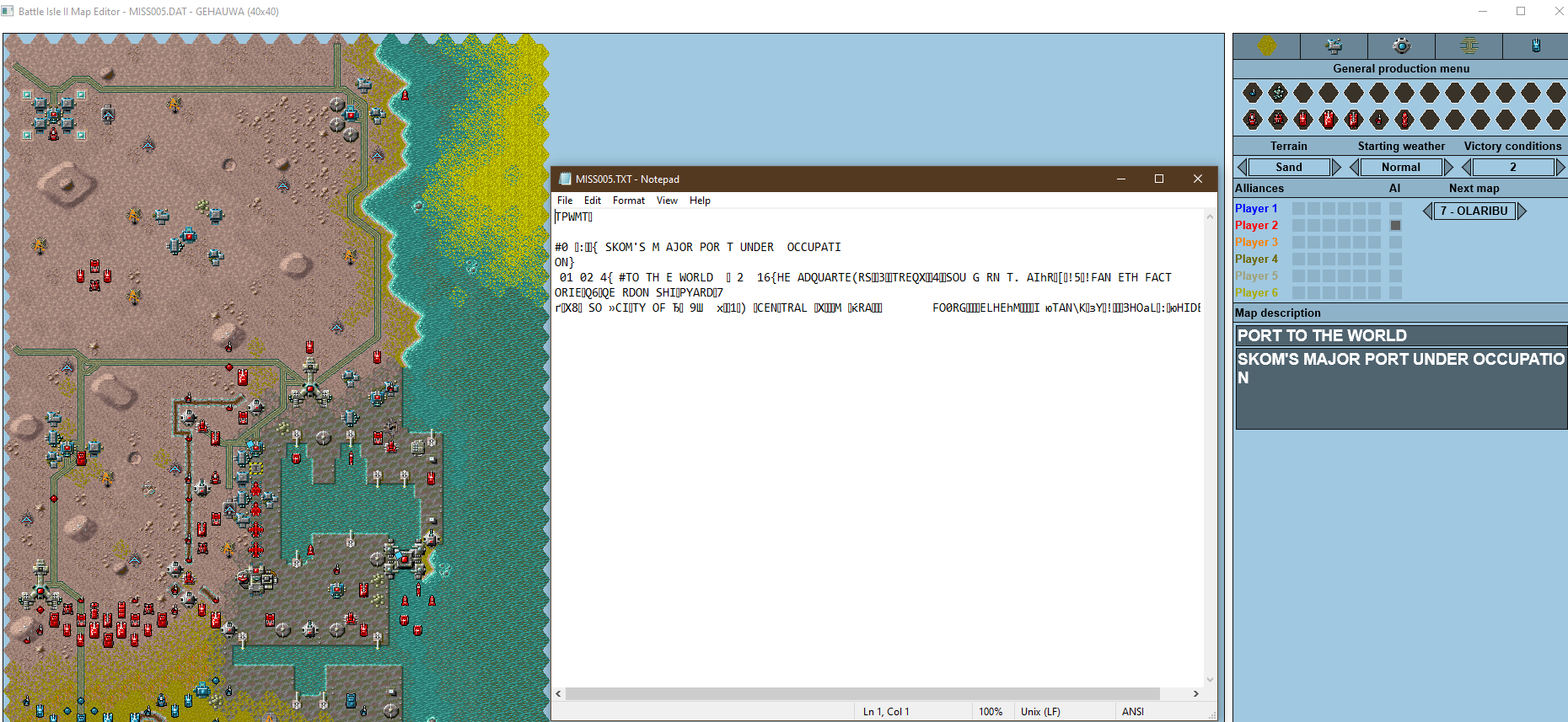The height and width of the screenshot is (722, 1568).
Task: Click the 100% zoom status entry
Action: (x=991, y=712)
